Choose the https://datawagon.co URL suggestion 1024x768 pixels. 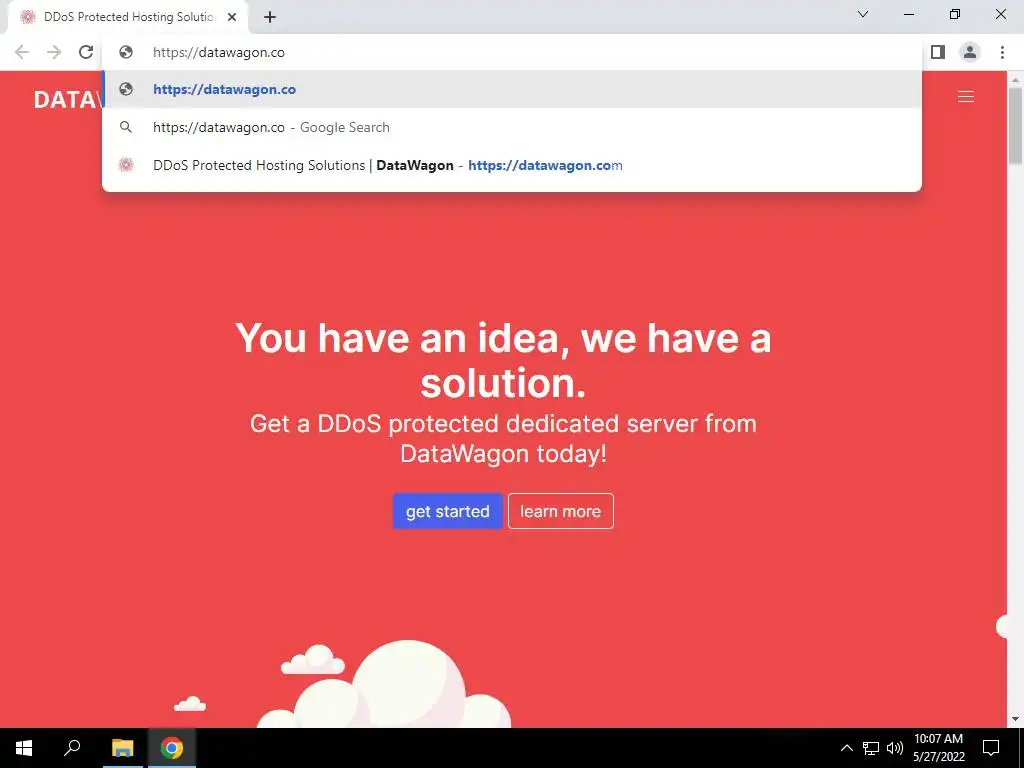pyautogui.click(x=512, y=89)
